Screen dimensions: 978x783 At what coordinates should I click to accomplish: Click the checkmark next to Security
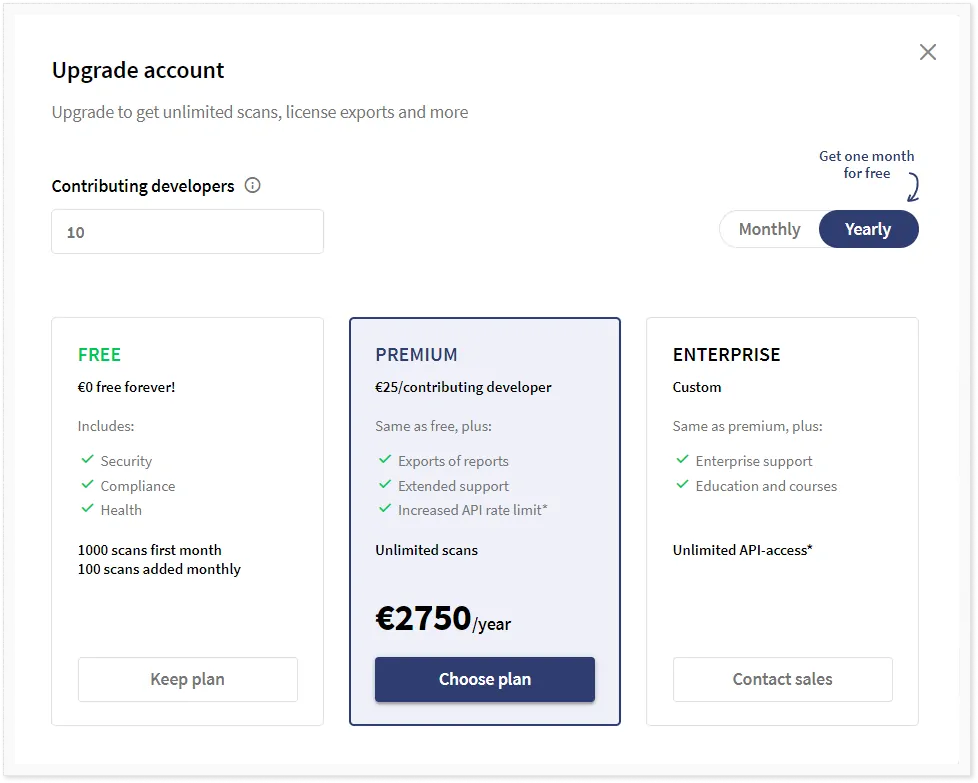(x=87, y=460)
